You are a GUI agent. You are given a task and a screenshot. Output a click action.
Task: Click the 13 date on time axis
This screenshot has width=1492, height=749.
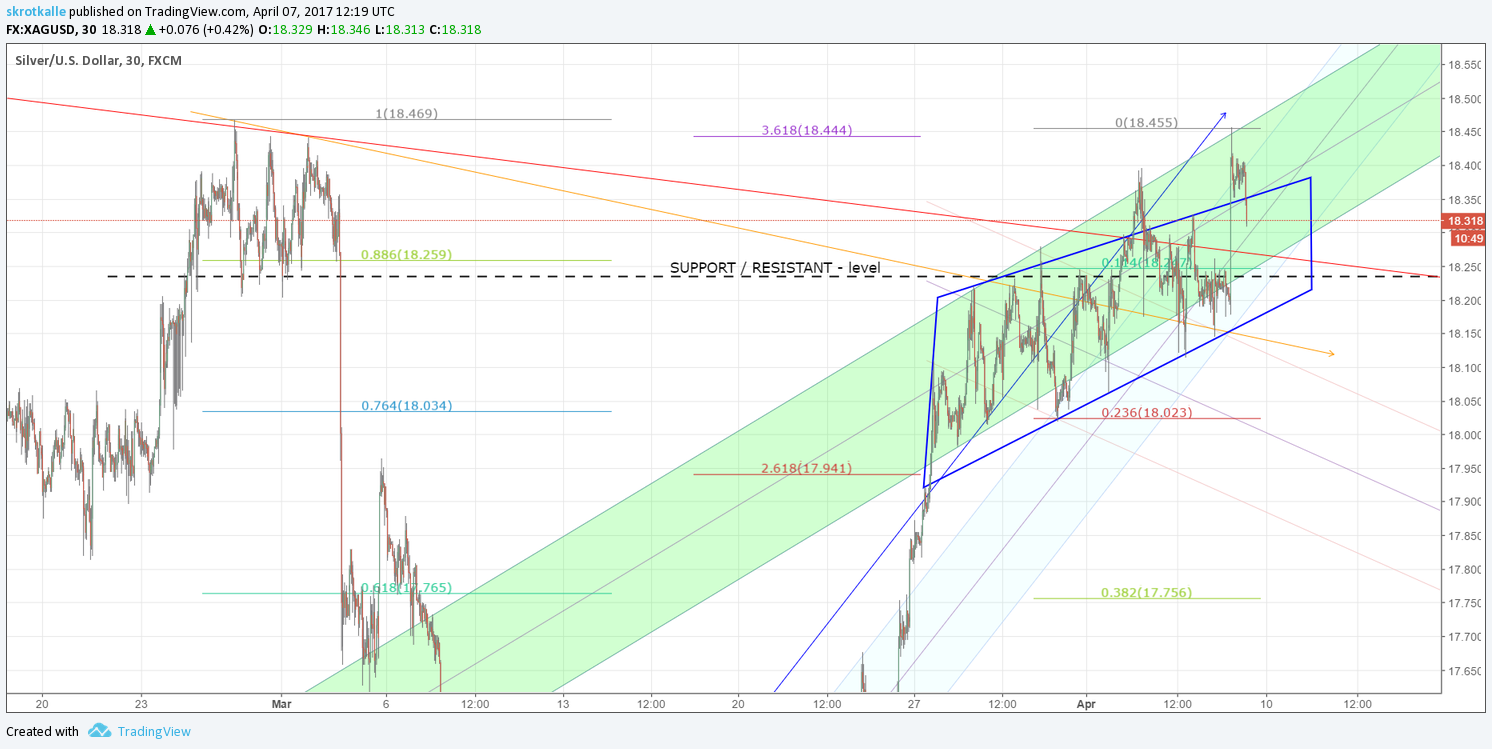(562, 704)
